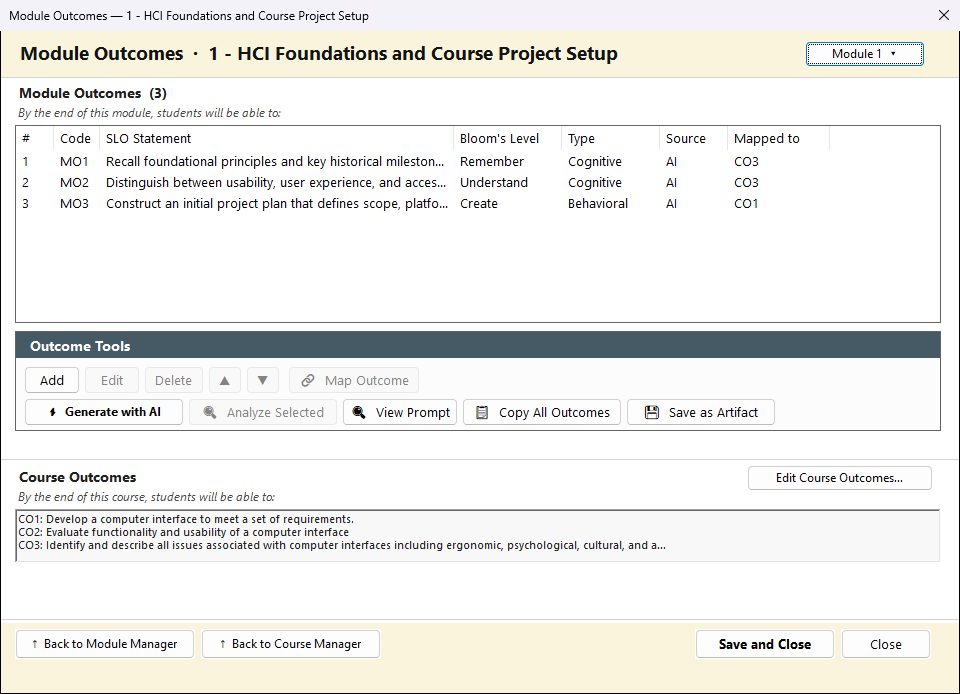This screenshot has width=960, height=694.
Task: Open View Prompt via its magnifier icon
Action: (x=359, y=412)
